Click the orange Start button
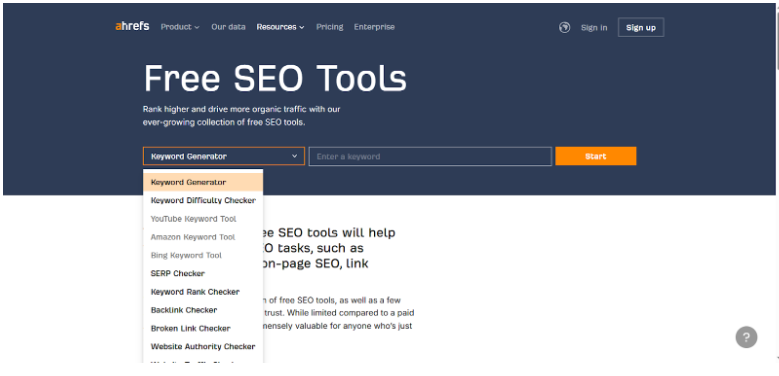 pyautogui.click(x=596, y=156)
